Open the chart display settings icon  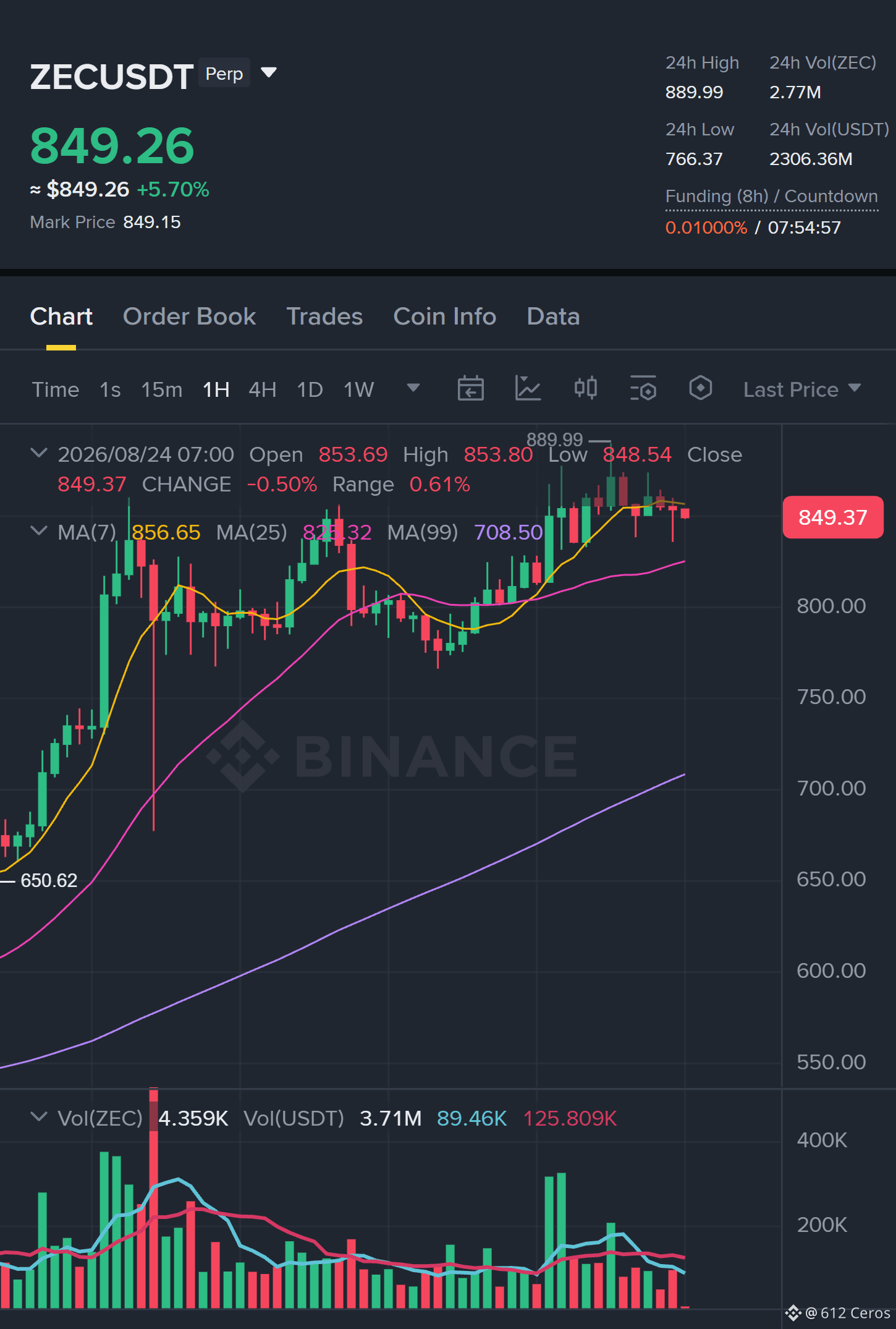[x=643, y=389]
